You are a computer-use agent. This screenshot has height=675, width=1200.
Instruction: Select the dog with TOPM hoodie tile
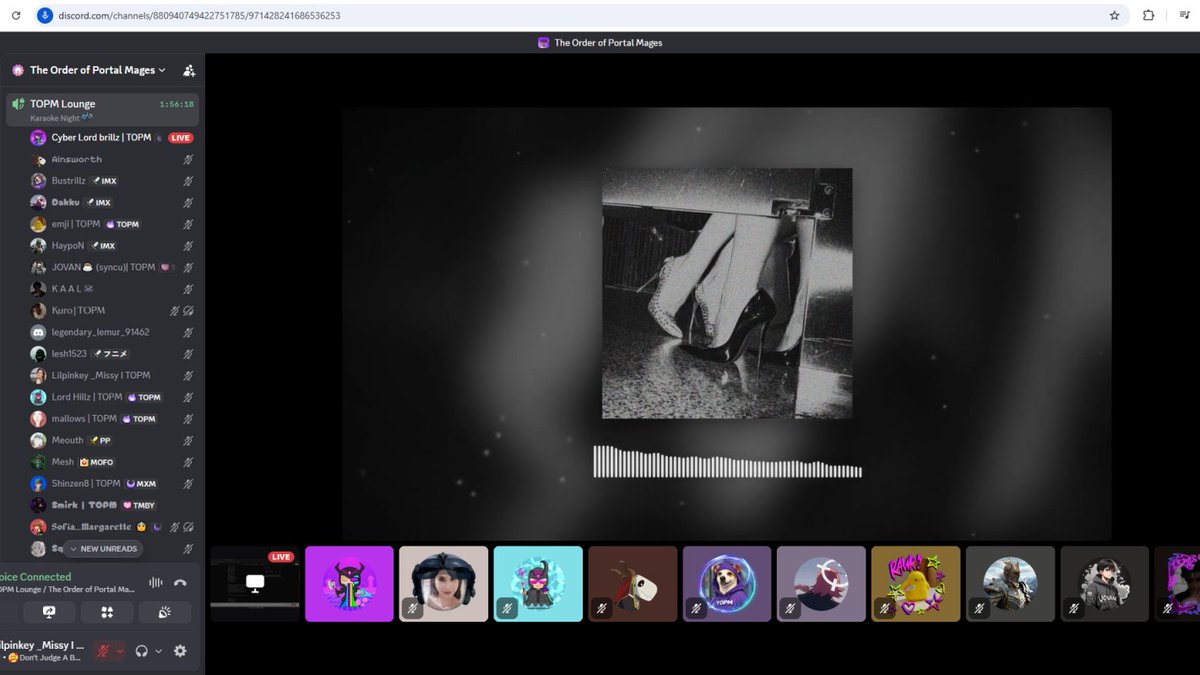[x=727, y=584]
